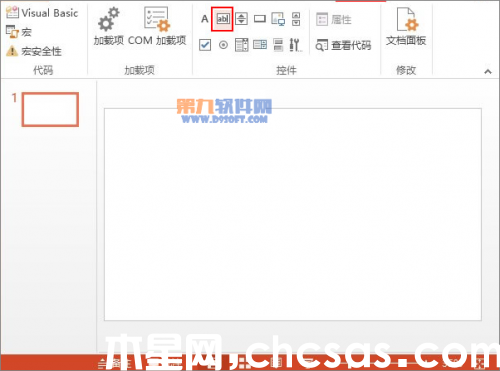Open the Visual Basic editor
This screenshot has height=371, width=500.
coord(42,13)
